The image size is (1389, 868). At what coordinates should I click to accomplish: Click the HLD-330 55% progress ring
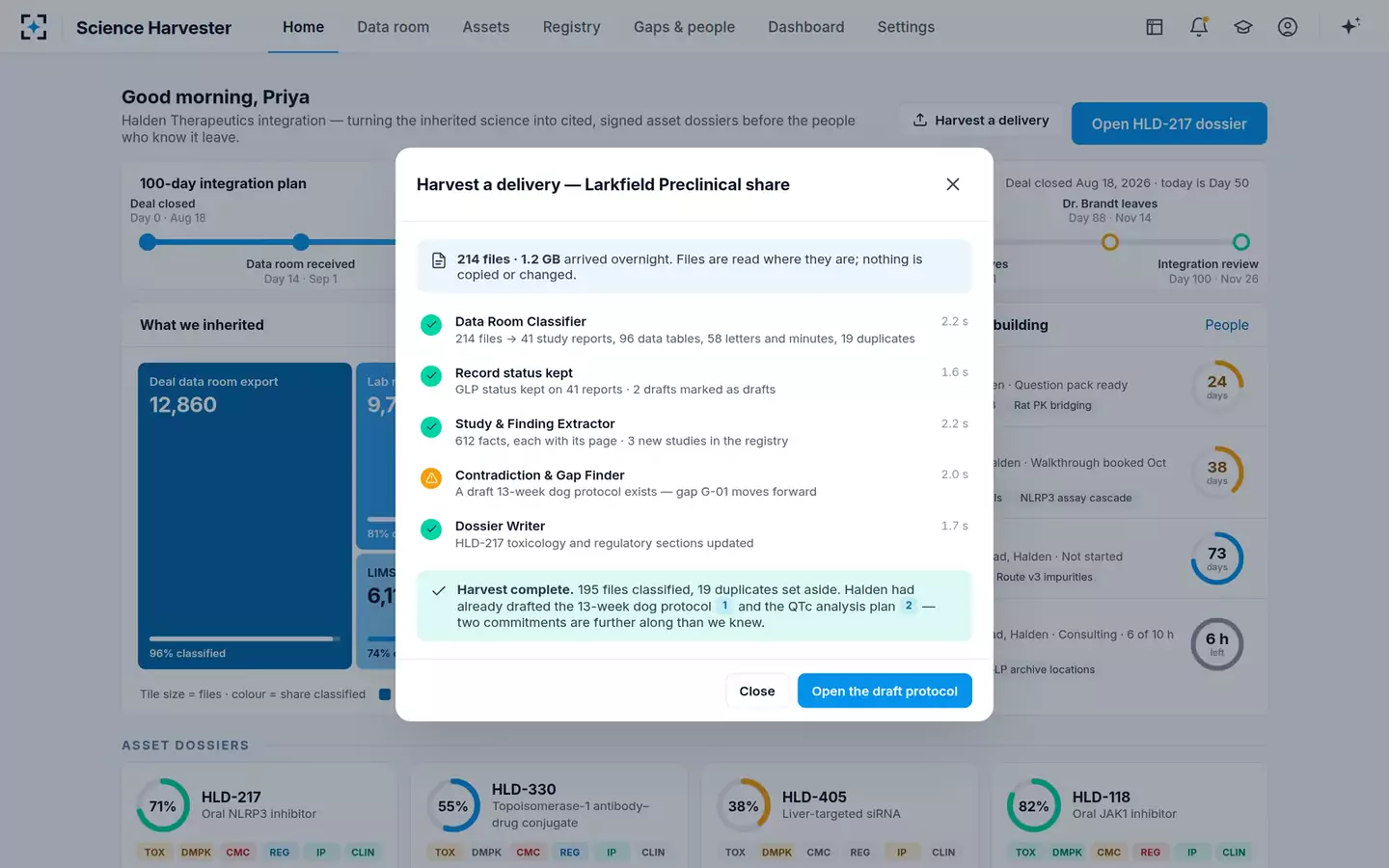pyautogui.click(x=453, y=805)
